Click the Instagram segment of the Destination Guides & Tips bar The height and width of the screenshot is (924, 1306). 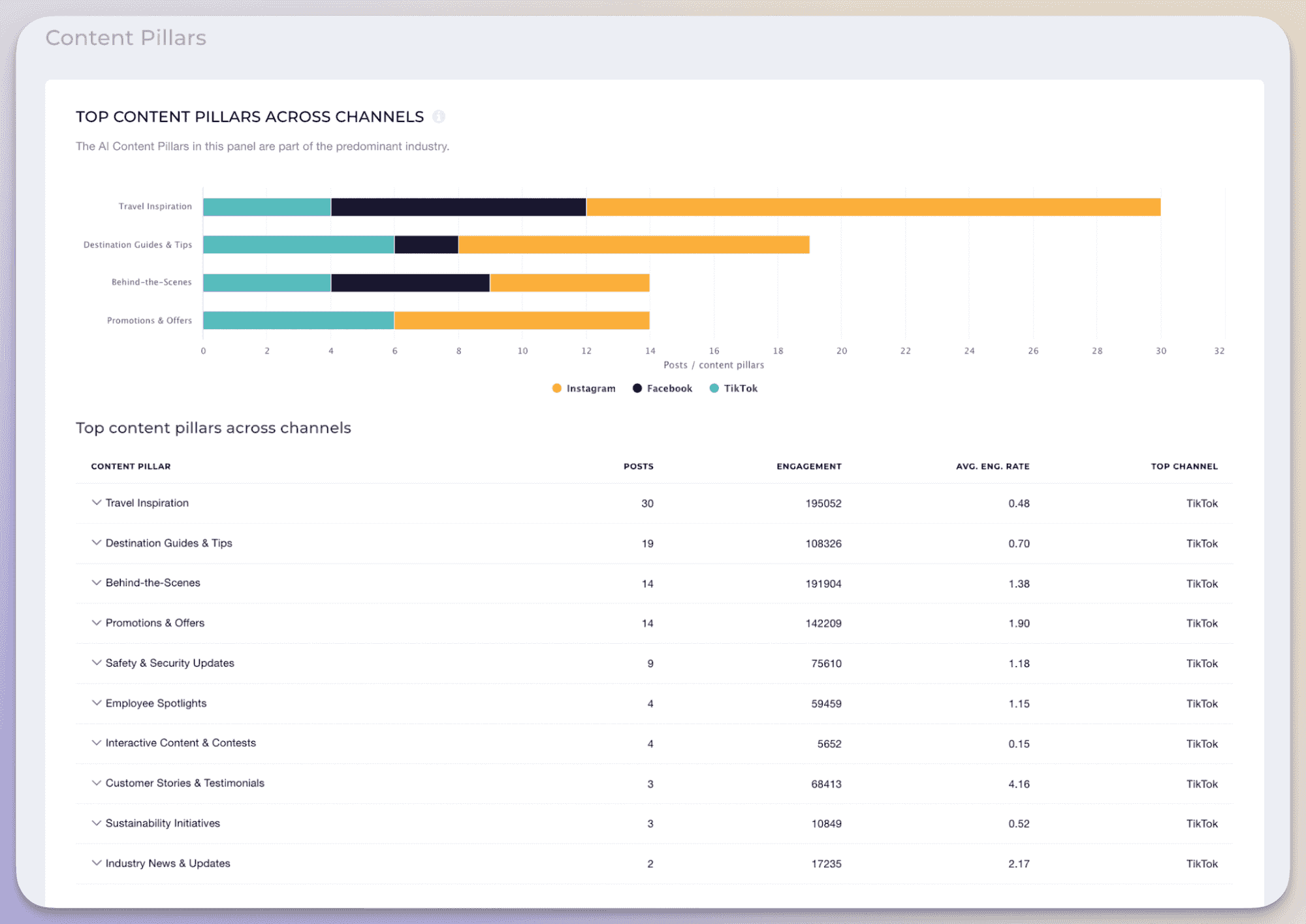coord(634,245)
